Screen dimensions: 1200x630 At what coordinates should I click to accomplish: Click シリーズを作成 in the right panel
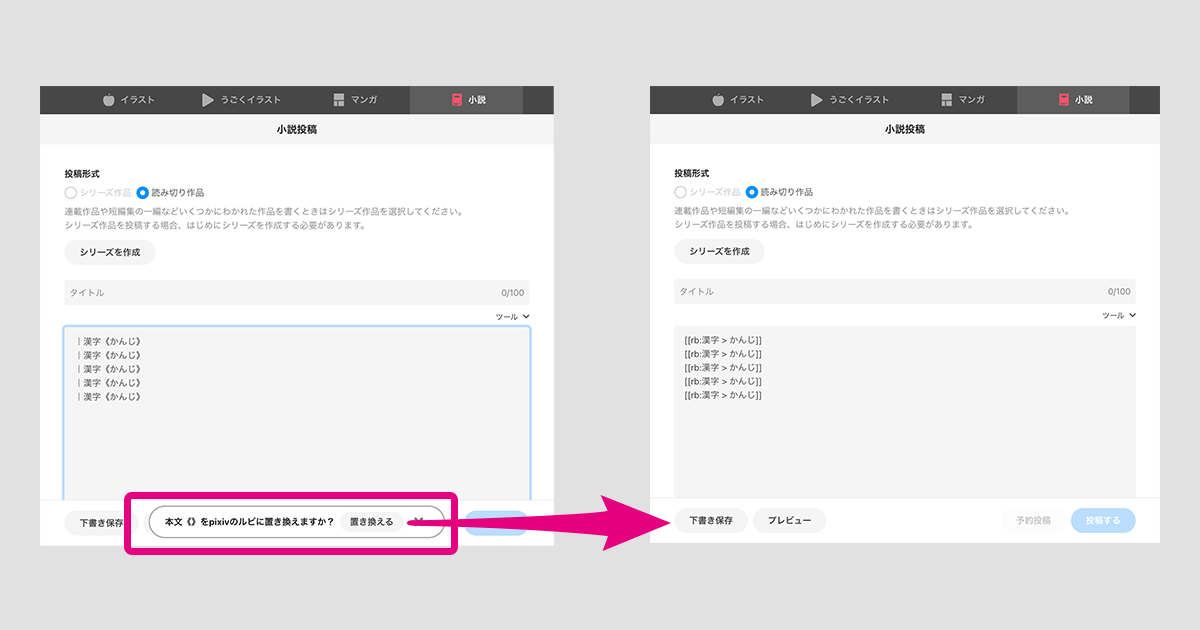(x=719, y=252)
